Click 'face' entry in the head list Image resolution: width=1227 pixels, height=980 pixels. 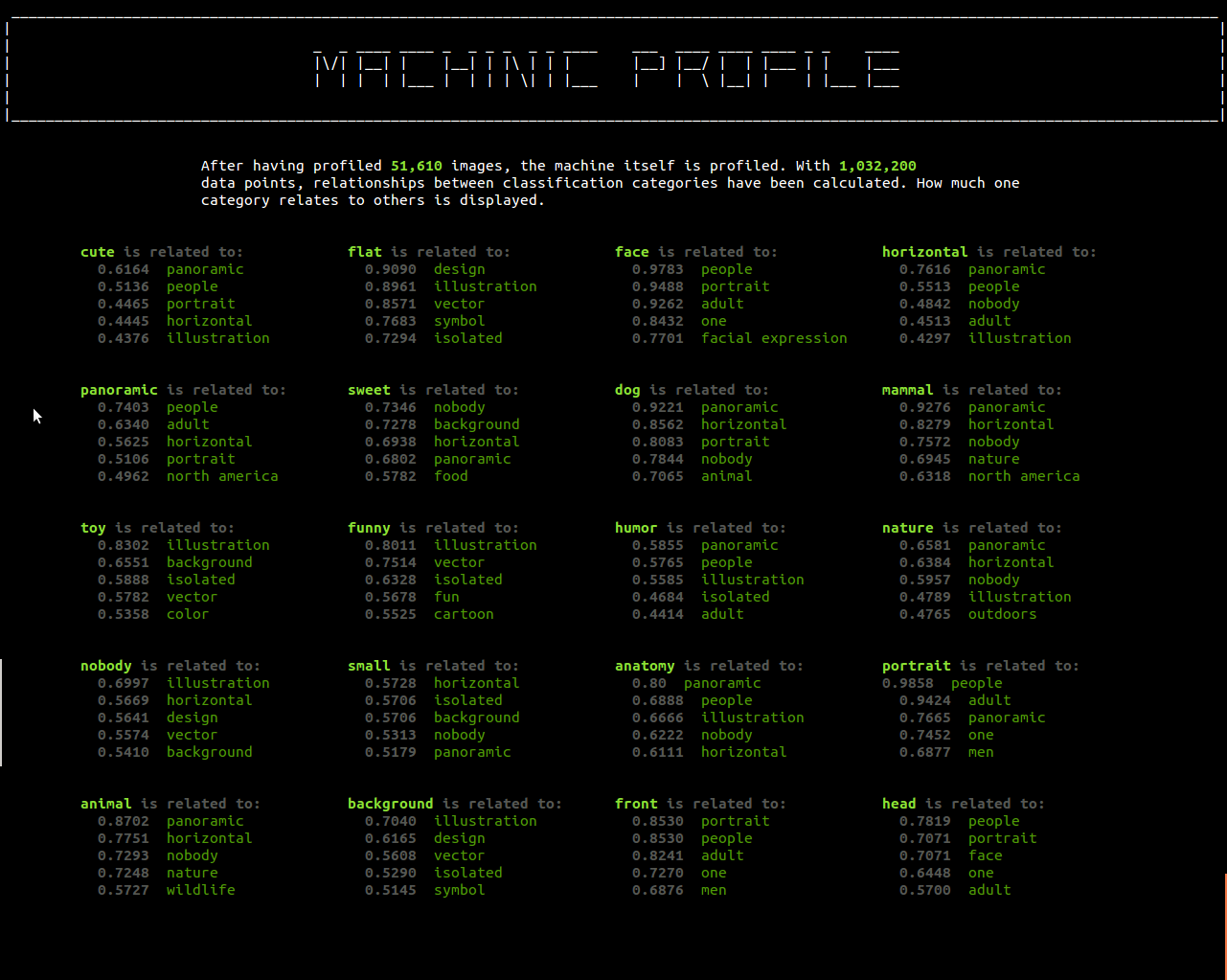pos(986,855)
